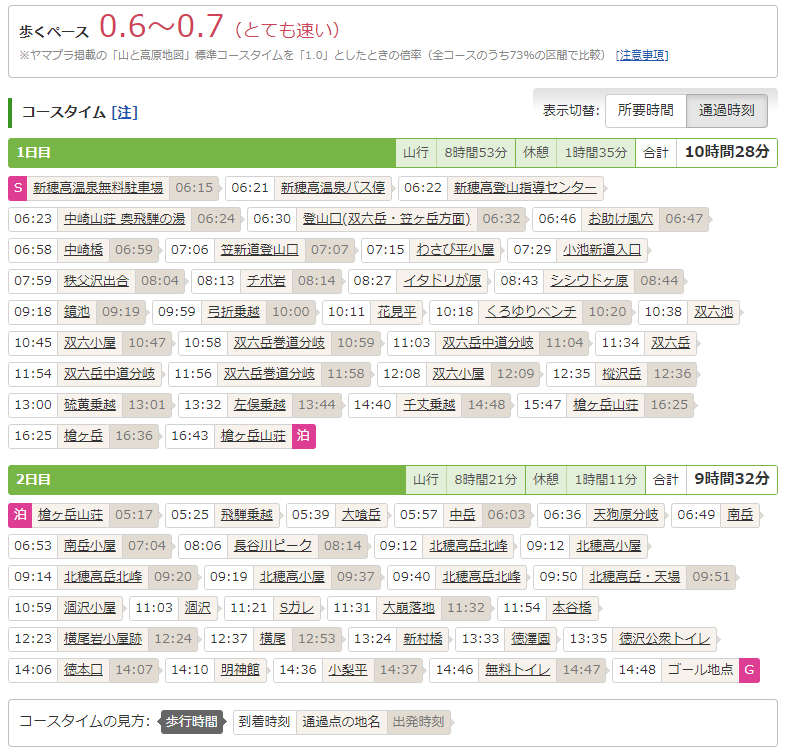The width and height of the screenshot is (787, 755).
Task: Open わさび平小屋 link
Action: 455,250
